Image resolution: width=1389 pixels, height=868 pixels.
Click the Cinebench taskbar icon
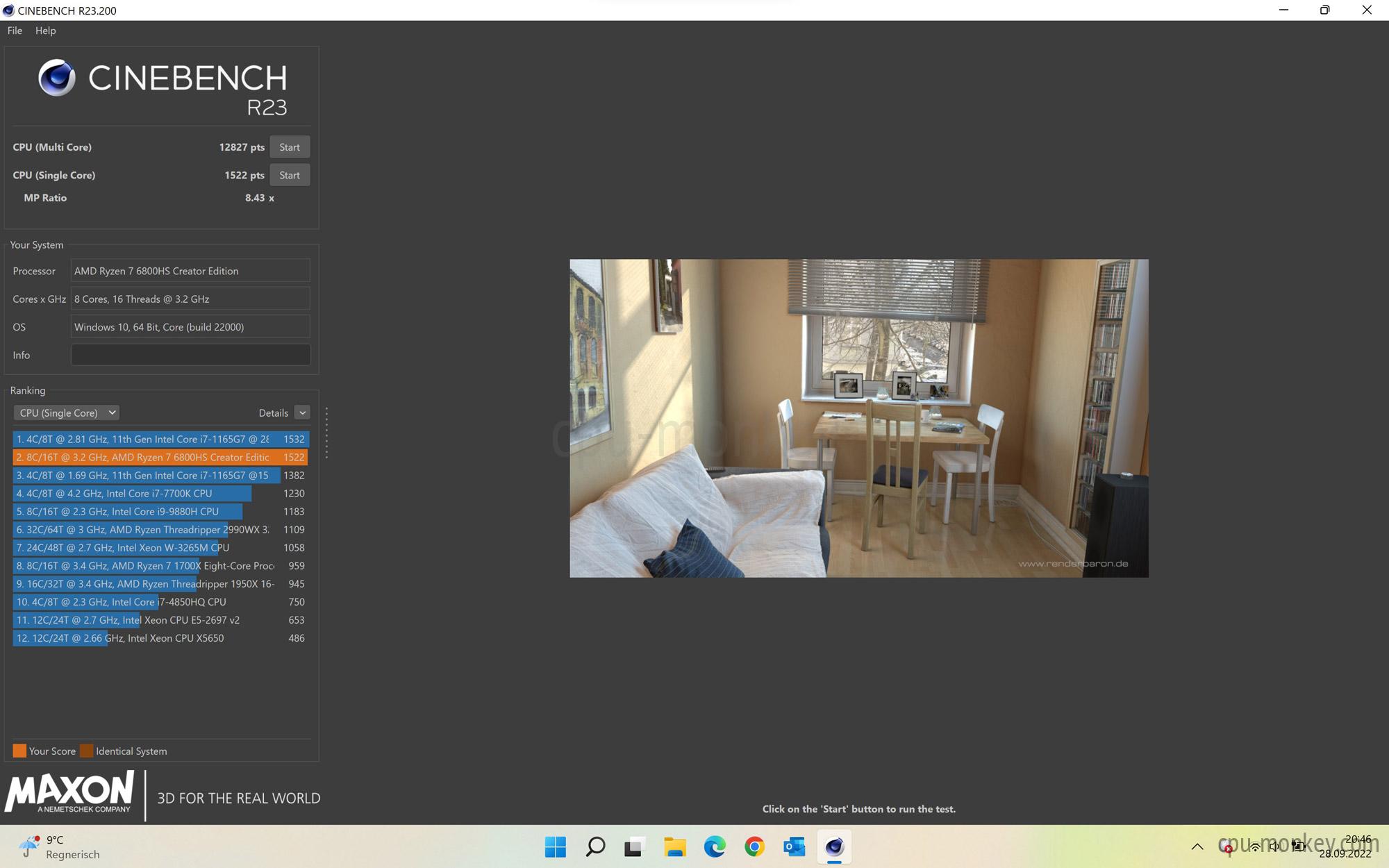(834, 846)
